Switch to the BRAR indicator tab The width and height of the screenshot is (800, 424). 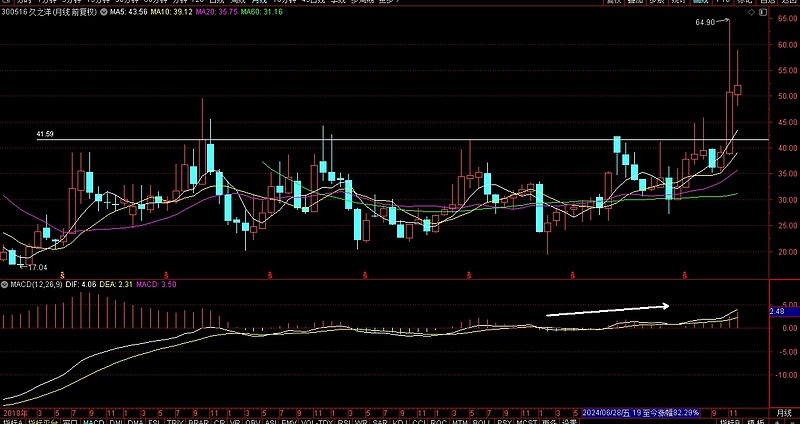coord(198,421)
